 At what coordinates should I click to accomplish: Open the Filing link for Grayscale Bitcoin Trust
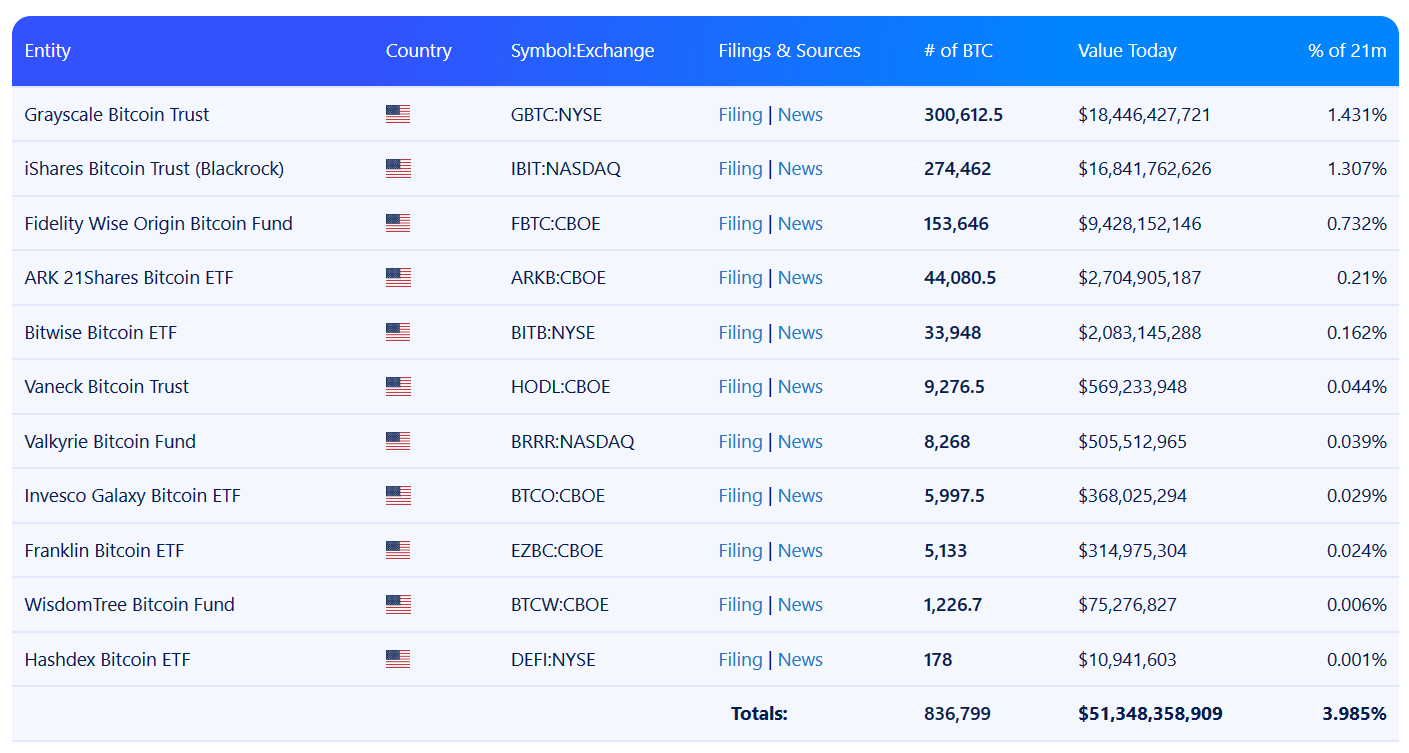pos(740,115)
